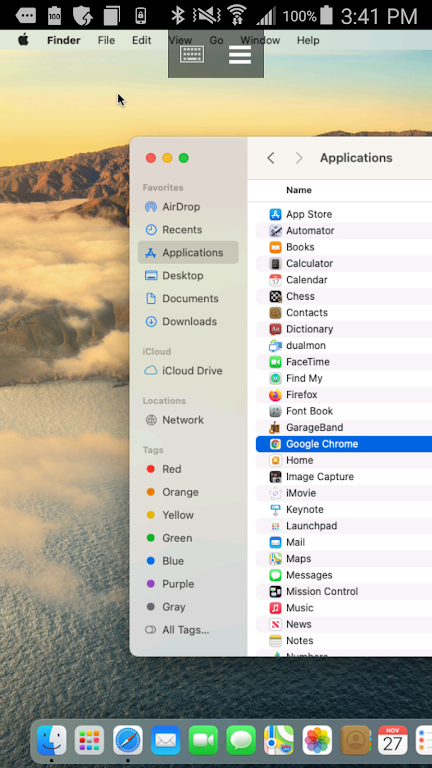The image size is (432, 768).
Task: Select Documents in sidebar
Action: click(188, 299)
